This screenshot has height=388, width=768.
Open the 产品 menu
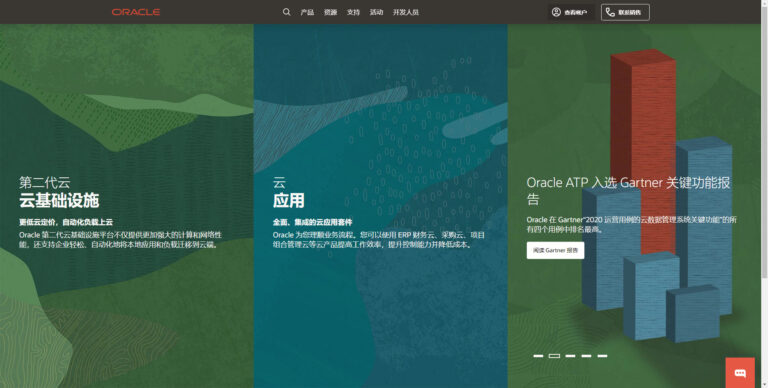point(307,12)
